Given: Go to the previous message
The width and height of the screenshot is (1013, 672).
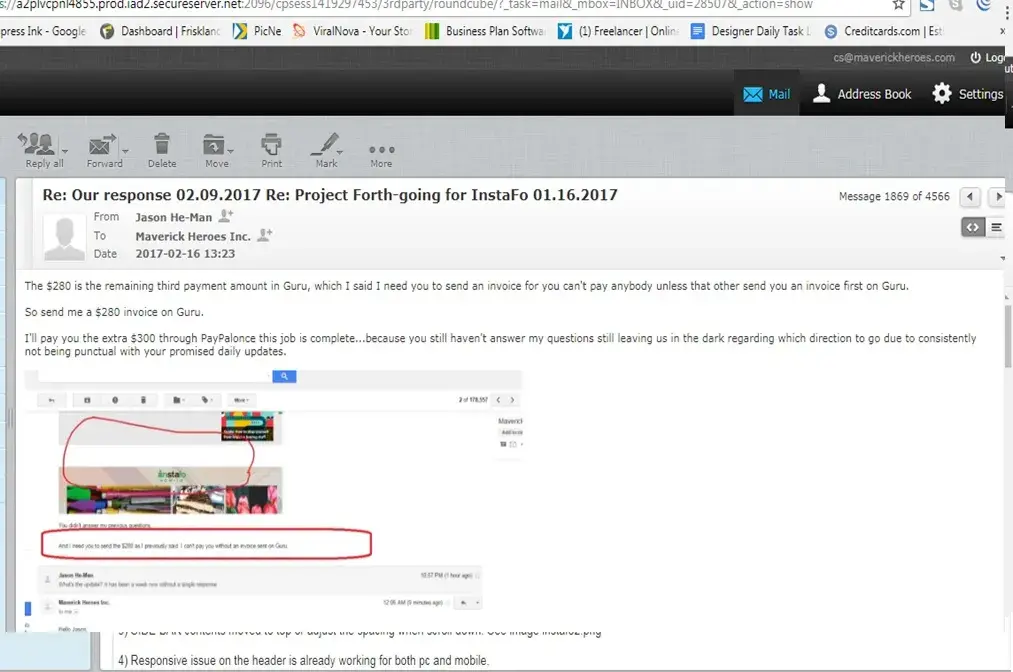Looking at the screenshot, I should point(969,197).
